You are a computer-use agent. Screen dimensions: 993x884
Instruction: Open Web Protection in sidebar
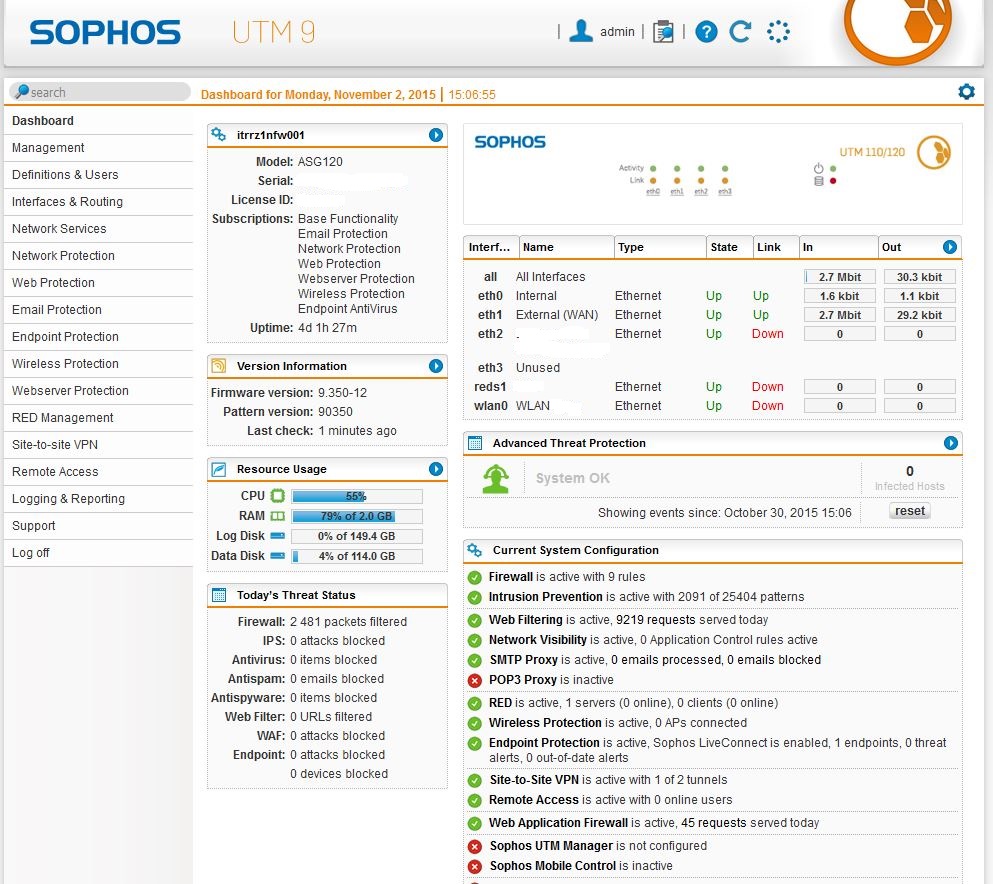coord(98,282)
